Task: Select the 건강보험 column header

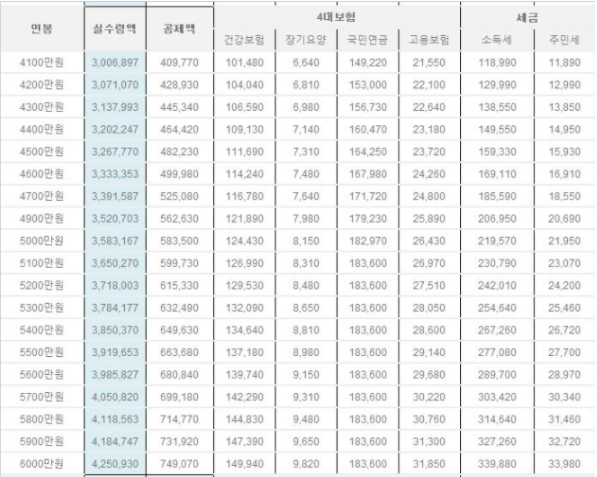Action: click(x=244, y=40)
